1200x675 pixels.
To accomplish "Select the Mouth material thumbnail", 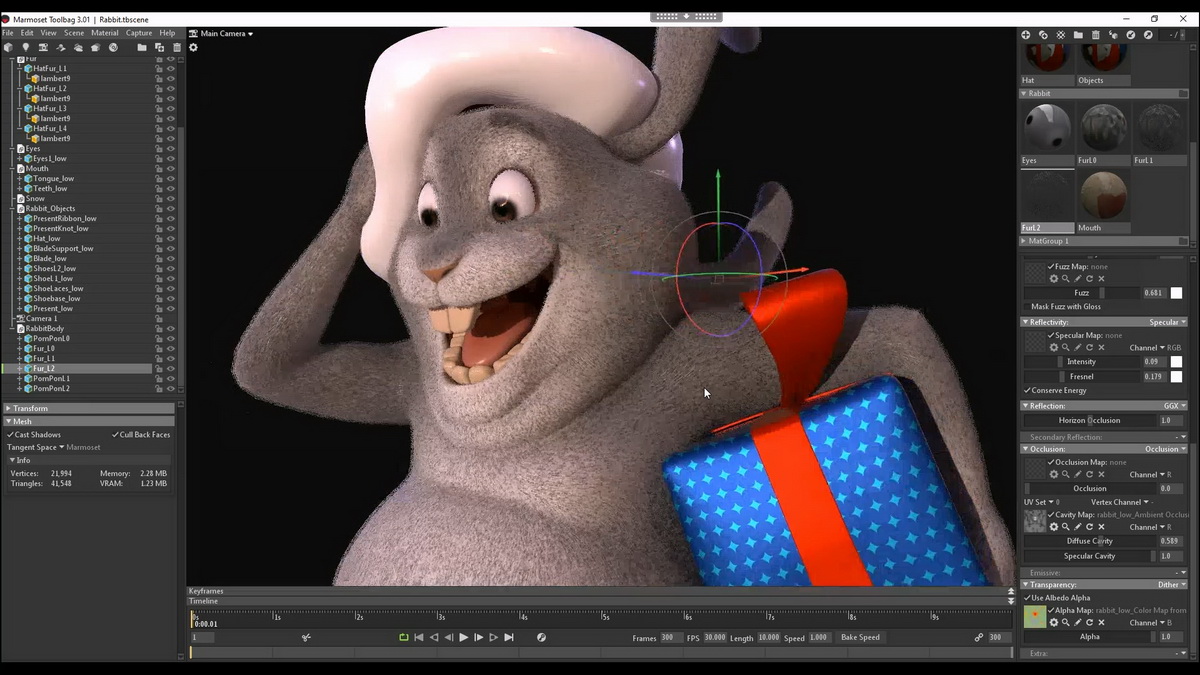I will pyautogui.click(x=1103, y=195).
